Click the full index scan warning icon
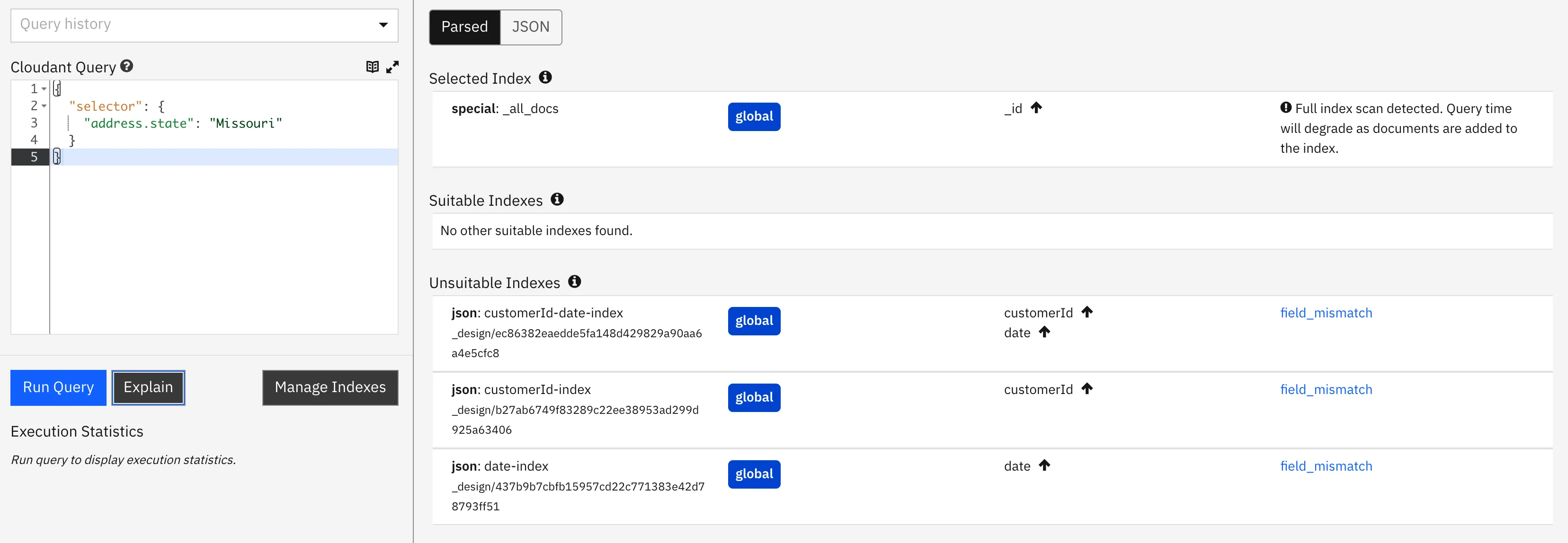Viewport: 1568px width, 543px height. [1285, 108]
